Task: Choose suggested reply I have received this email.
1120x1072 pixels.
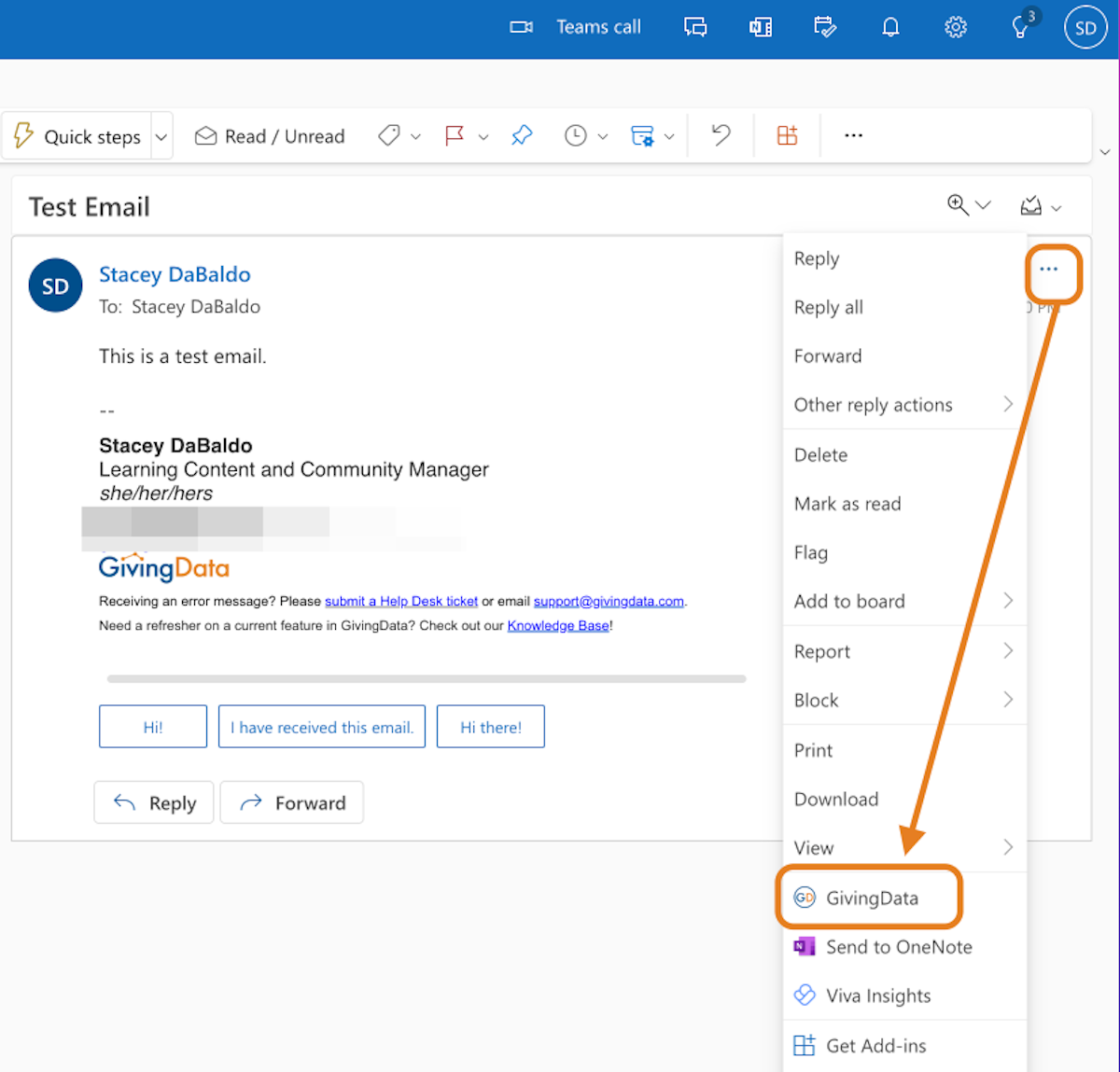Action: pyautogui.click(x=322, y=727)
